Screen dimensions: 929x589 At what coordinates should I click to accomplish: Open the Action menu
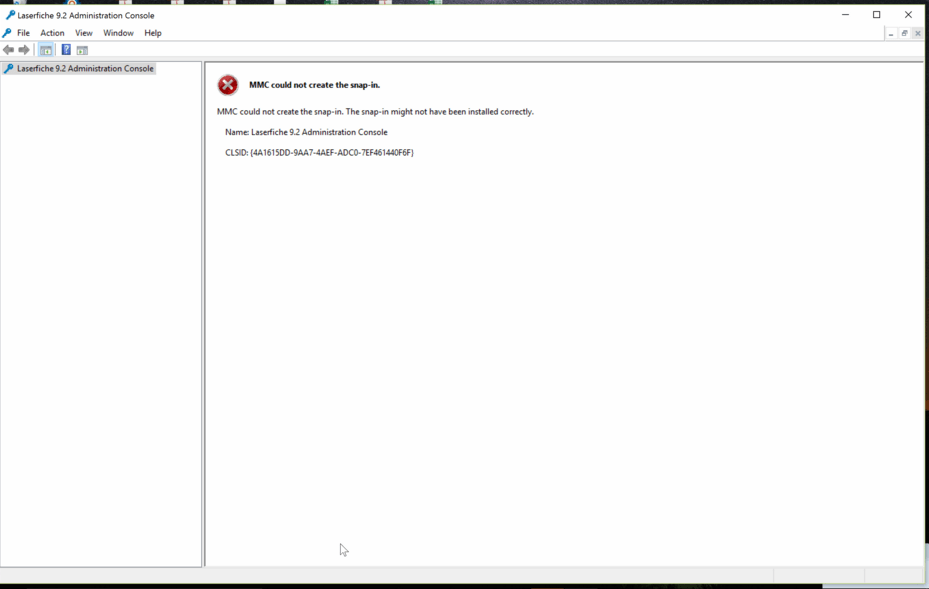[x=52, y=33]
